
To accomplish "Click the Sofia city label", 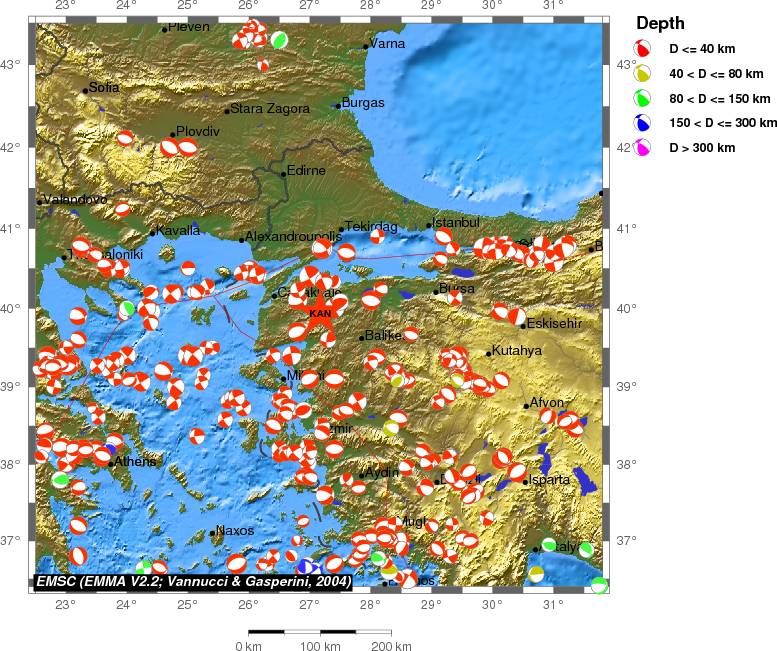I will click(x=104, y=88).
